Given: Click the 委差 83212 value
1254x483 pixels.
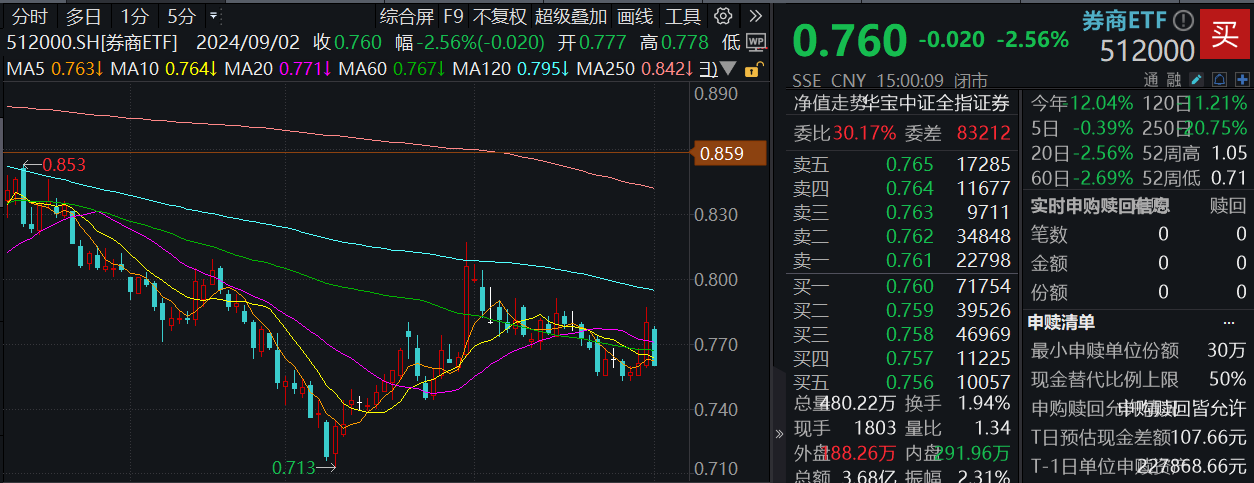Looking at the screenshot, I should (x=984, y=132).
